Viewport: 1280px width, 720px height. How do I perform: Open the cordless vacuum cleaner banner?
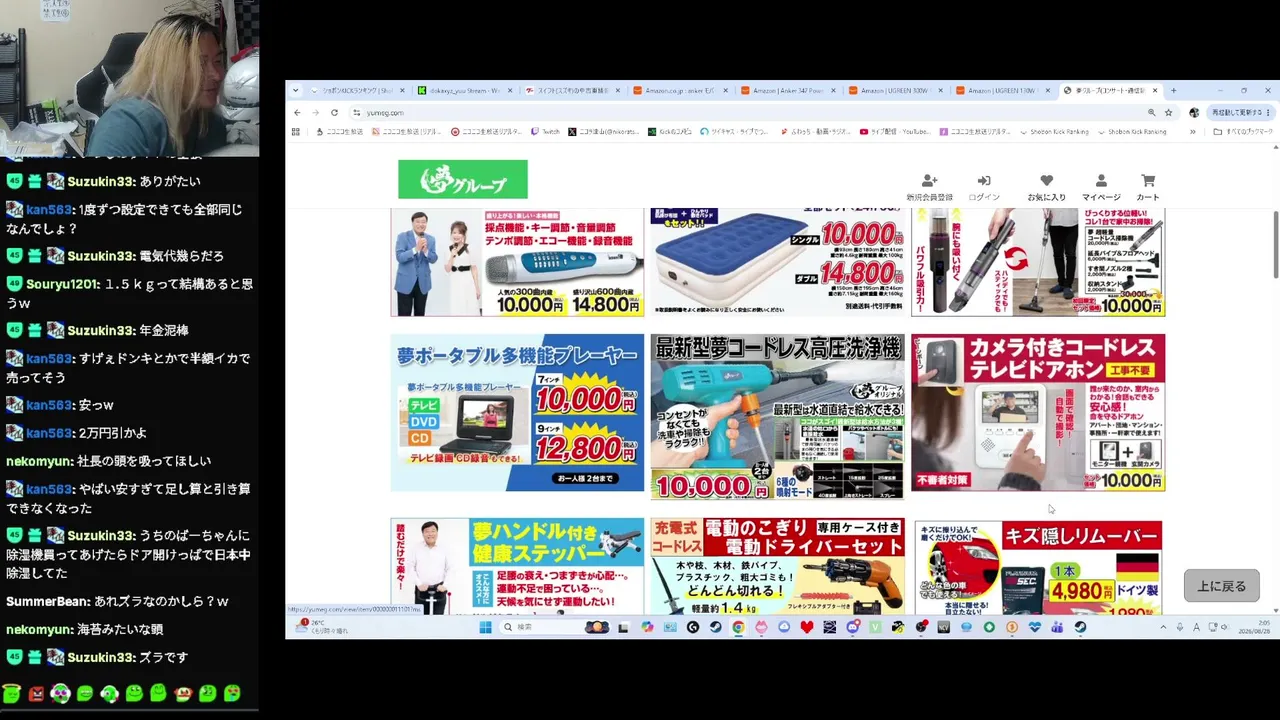point(1038,262)
